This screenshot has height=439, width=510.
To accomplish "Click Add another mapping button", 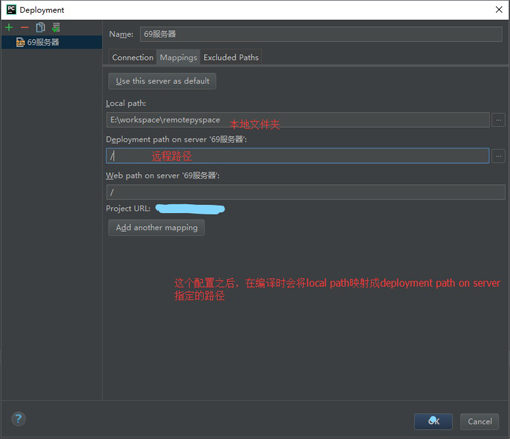I will 156,228.
